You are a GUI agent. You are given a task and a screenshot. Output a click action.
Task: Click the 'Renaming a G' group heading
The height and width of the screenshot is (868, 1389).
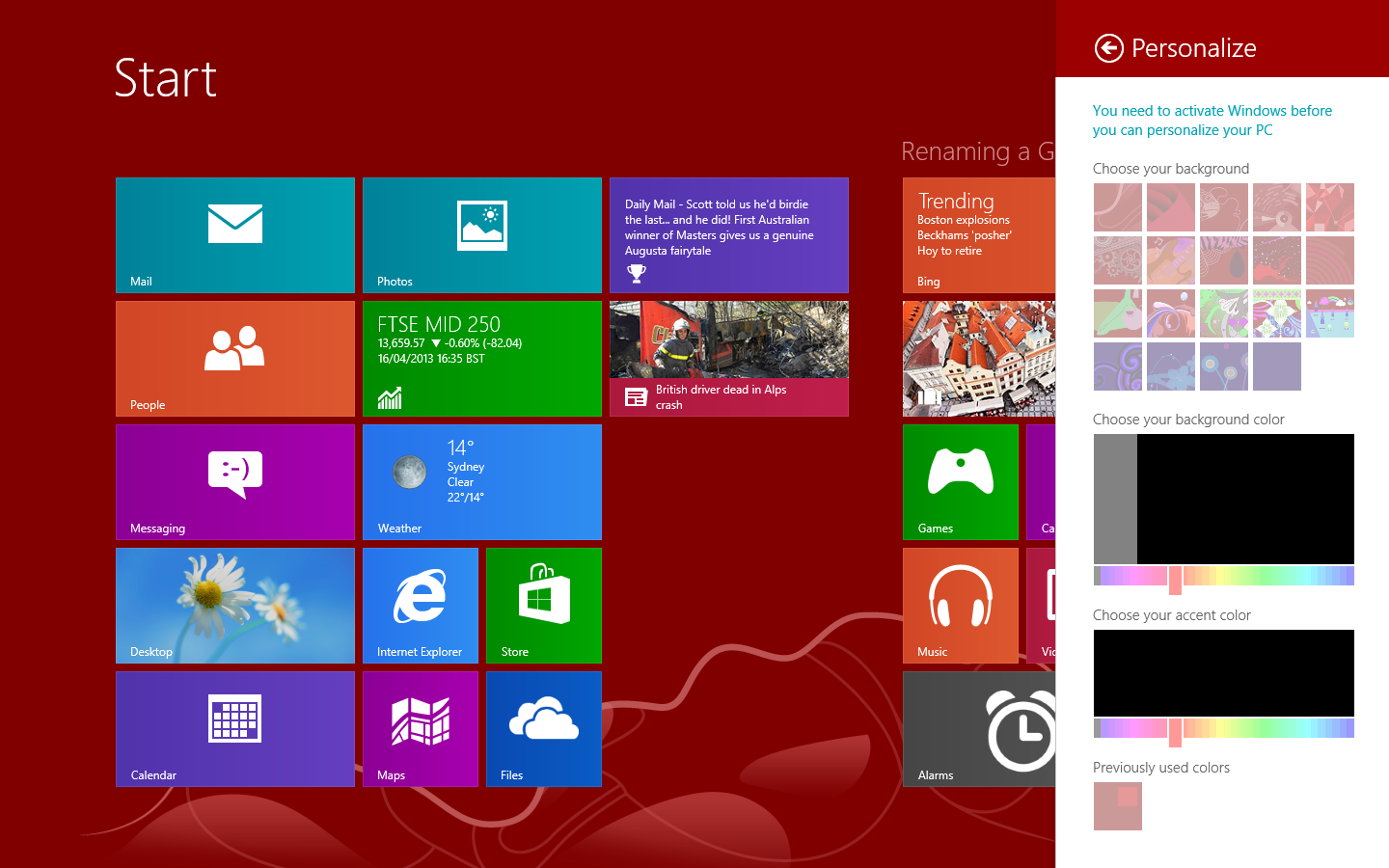click(978, 151)
